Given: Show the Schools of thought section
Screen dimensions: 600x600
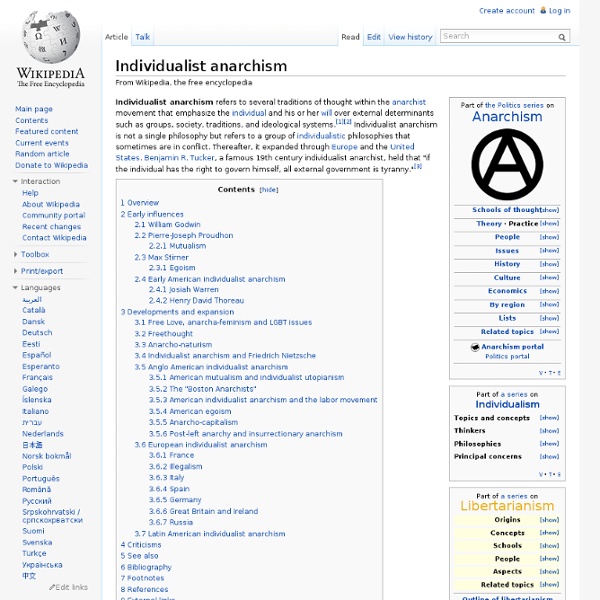Looking at the screenshot, I should pyautogui.click(x=550, y=210).
